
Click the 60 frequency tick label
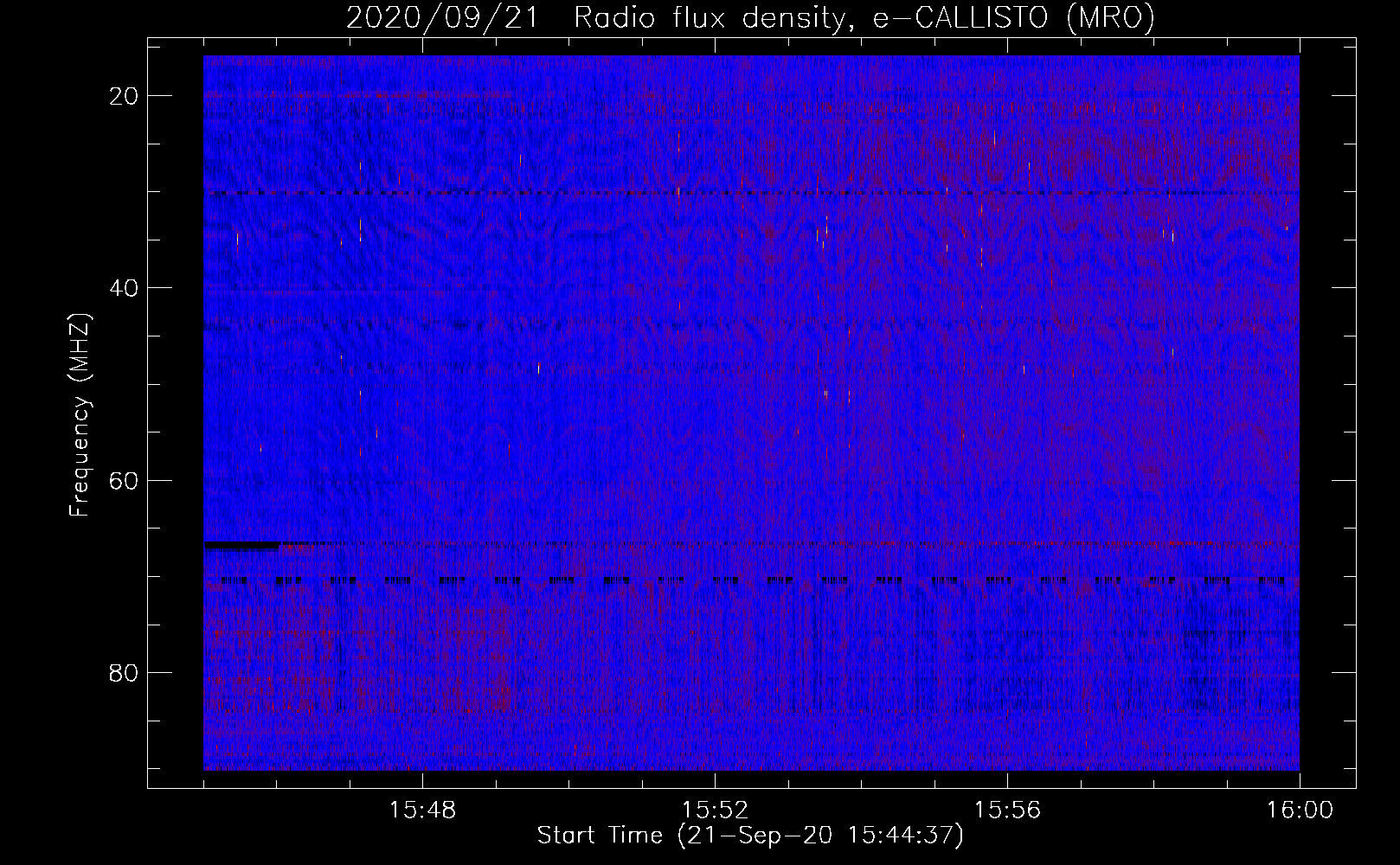click(x=125, y=480)
